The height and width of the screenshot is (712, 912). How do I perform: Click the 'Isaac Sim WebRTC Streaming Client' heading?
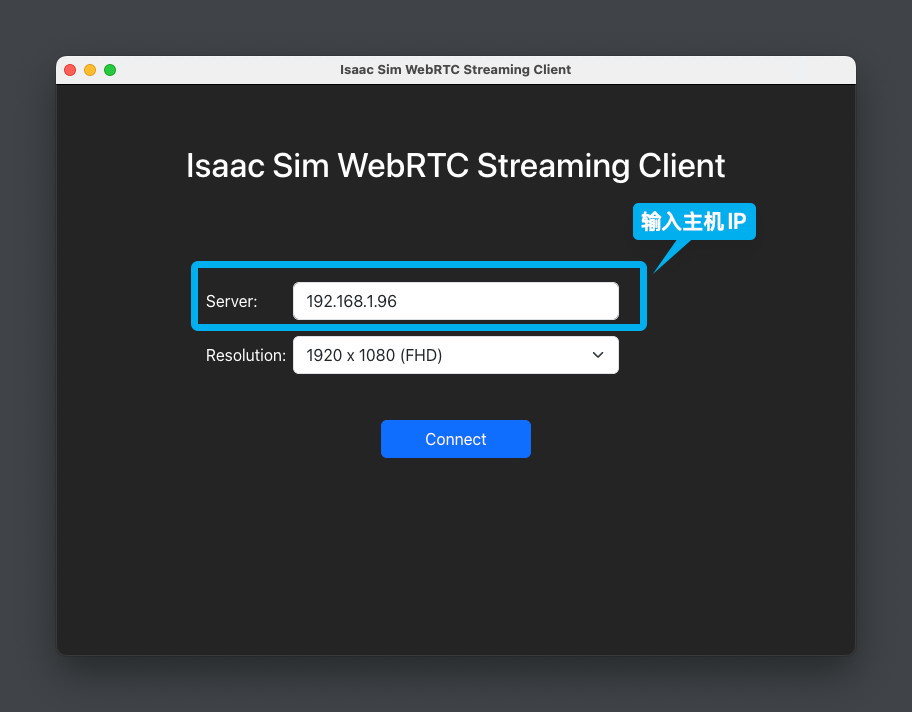coord(455,166)
